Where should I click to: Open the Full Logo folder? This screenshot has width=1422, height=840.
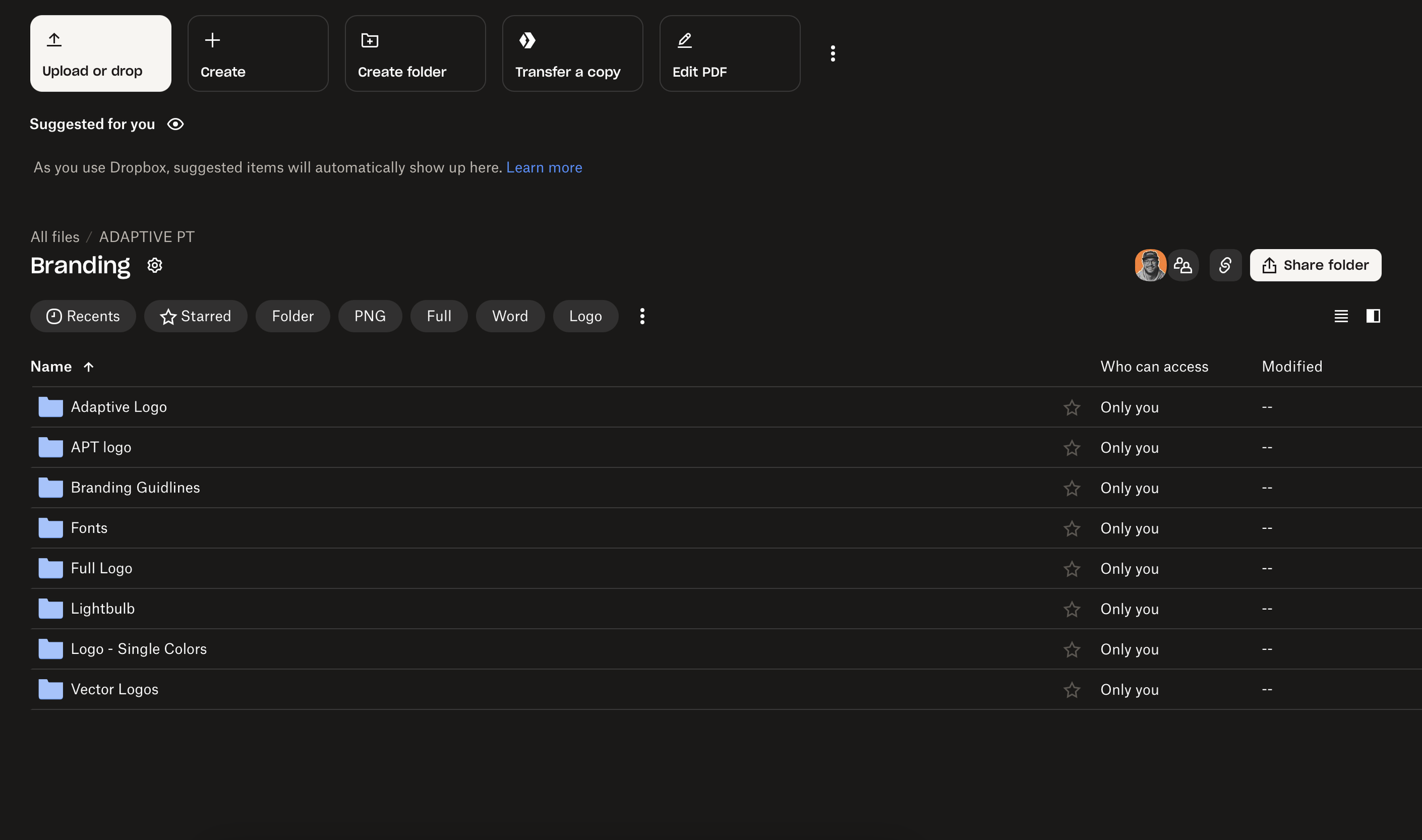[101, 569]
